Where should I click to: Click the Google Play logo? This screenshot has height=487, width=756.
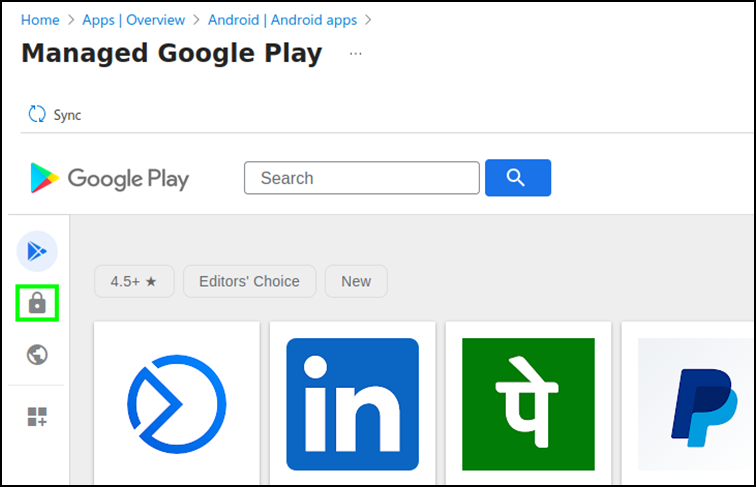click(x=109, y=178)
